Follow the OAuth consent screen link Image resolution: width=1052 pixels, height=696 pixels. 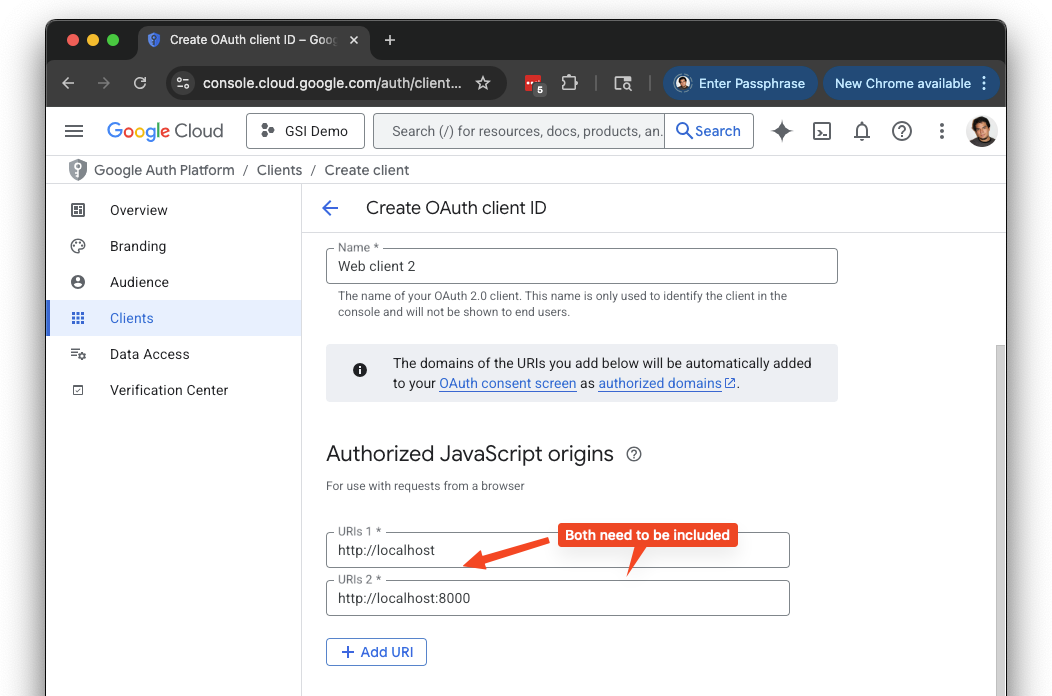[507, 383]
